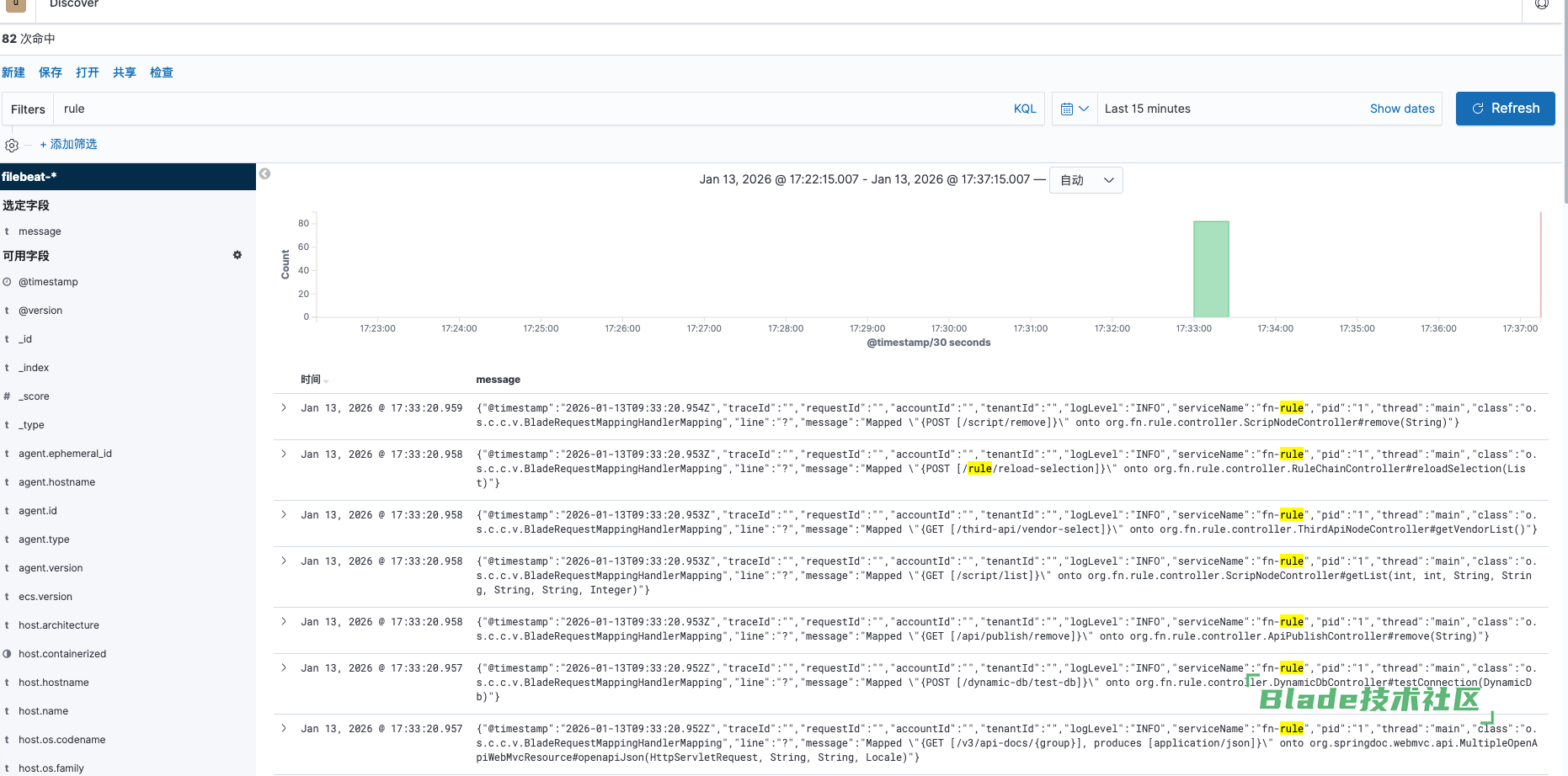Collapse the field sidebar arrow

point(264,174)
